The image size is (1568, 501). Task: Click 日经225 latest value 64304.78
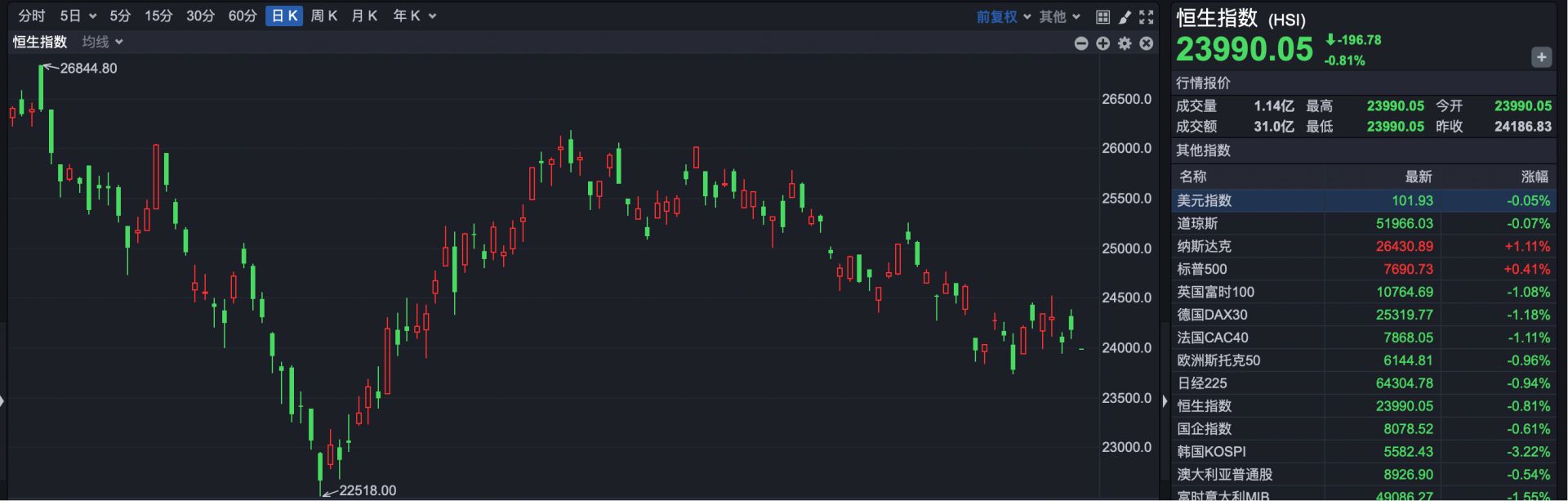[1405, 383]
